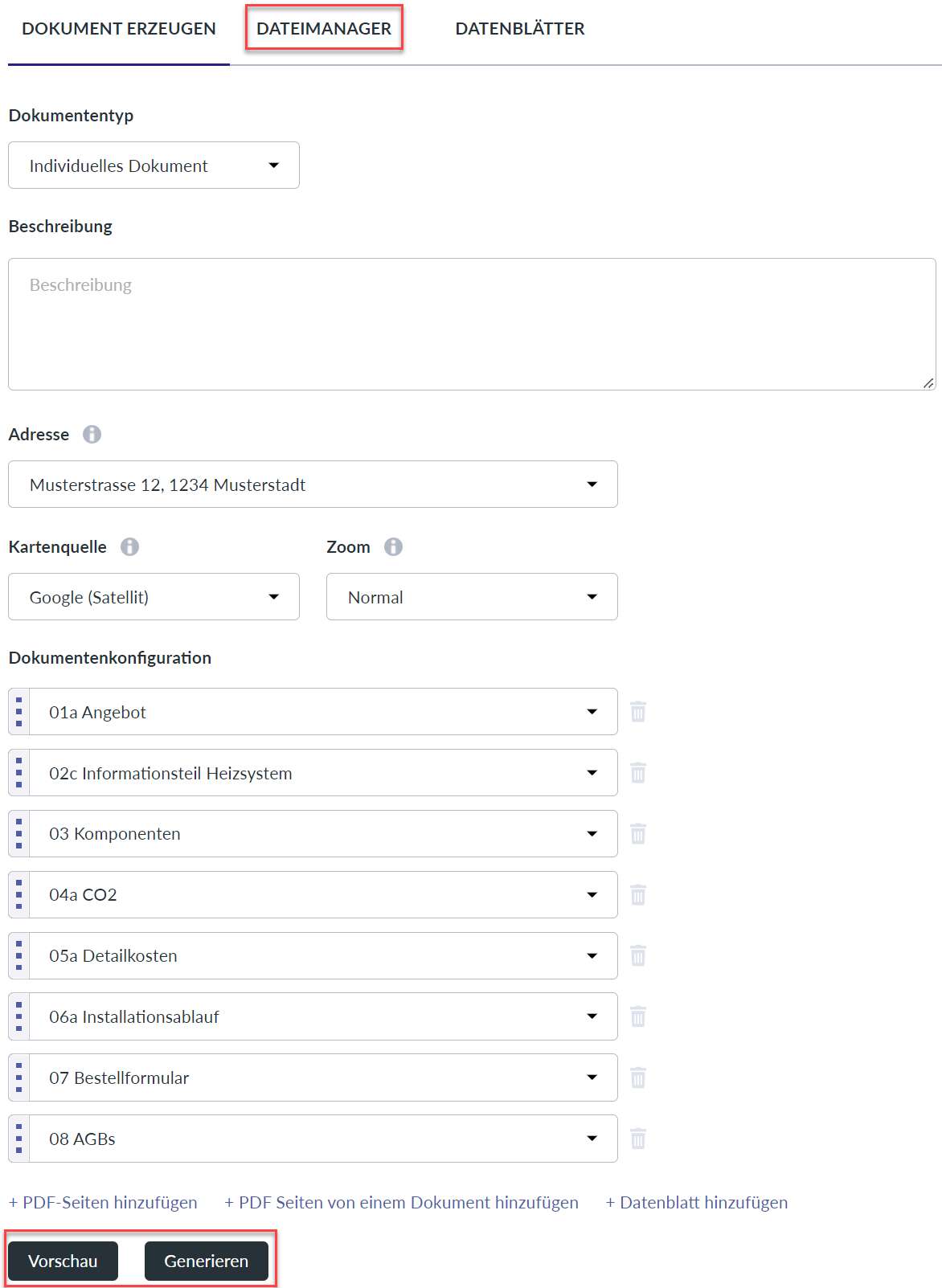Delete the 01a Angebot row
This screenshot has height=1288, width=942.
point(638,712)
